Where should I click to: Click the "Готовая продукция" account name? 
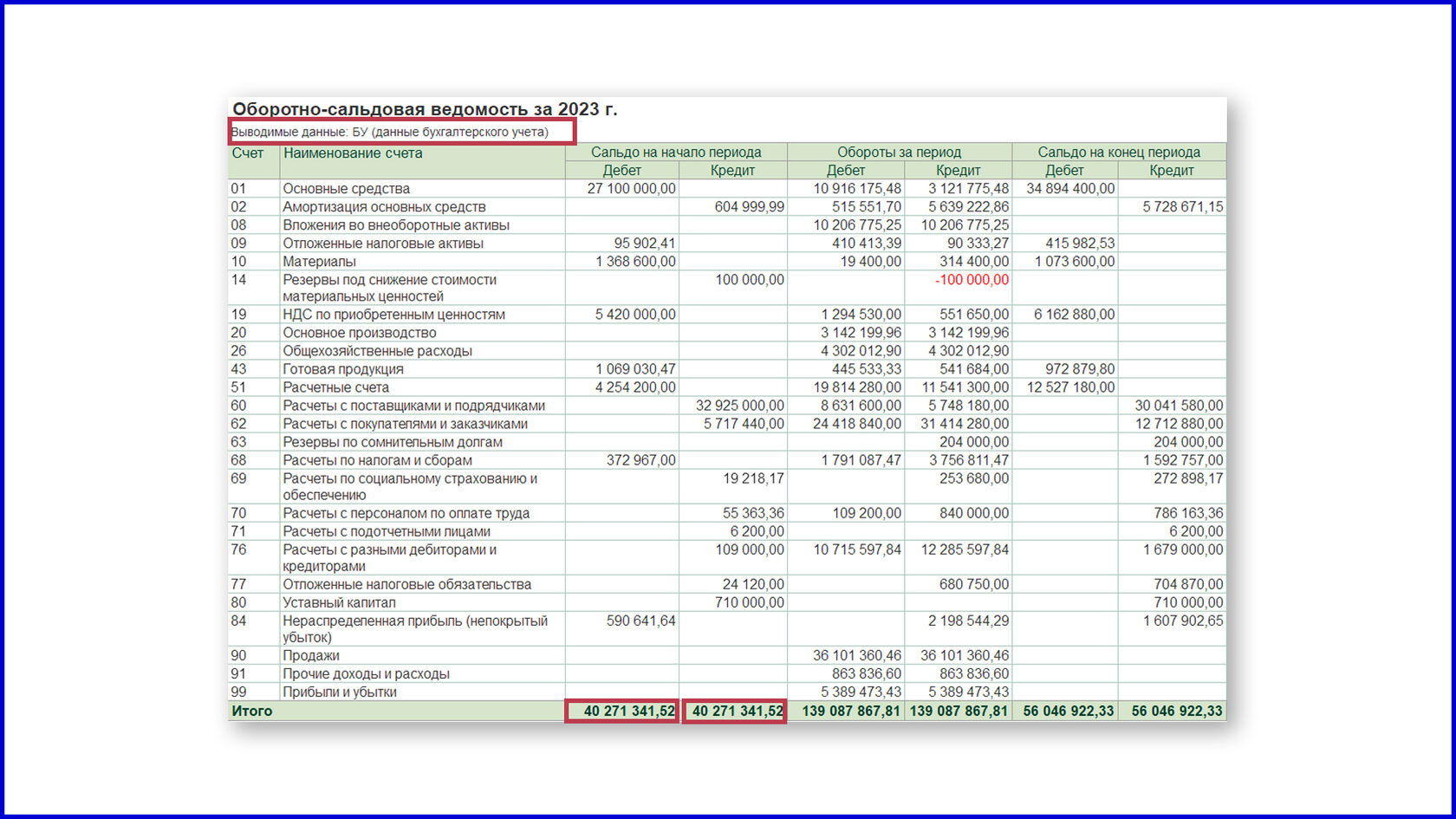[342, 369]
